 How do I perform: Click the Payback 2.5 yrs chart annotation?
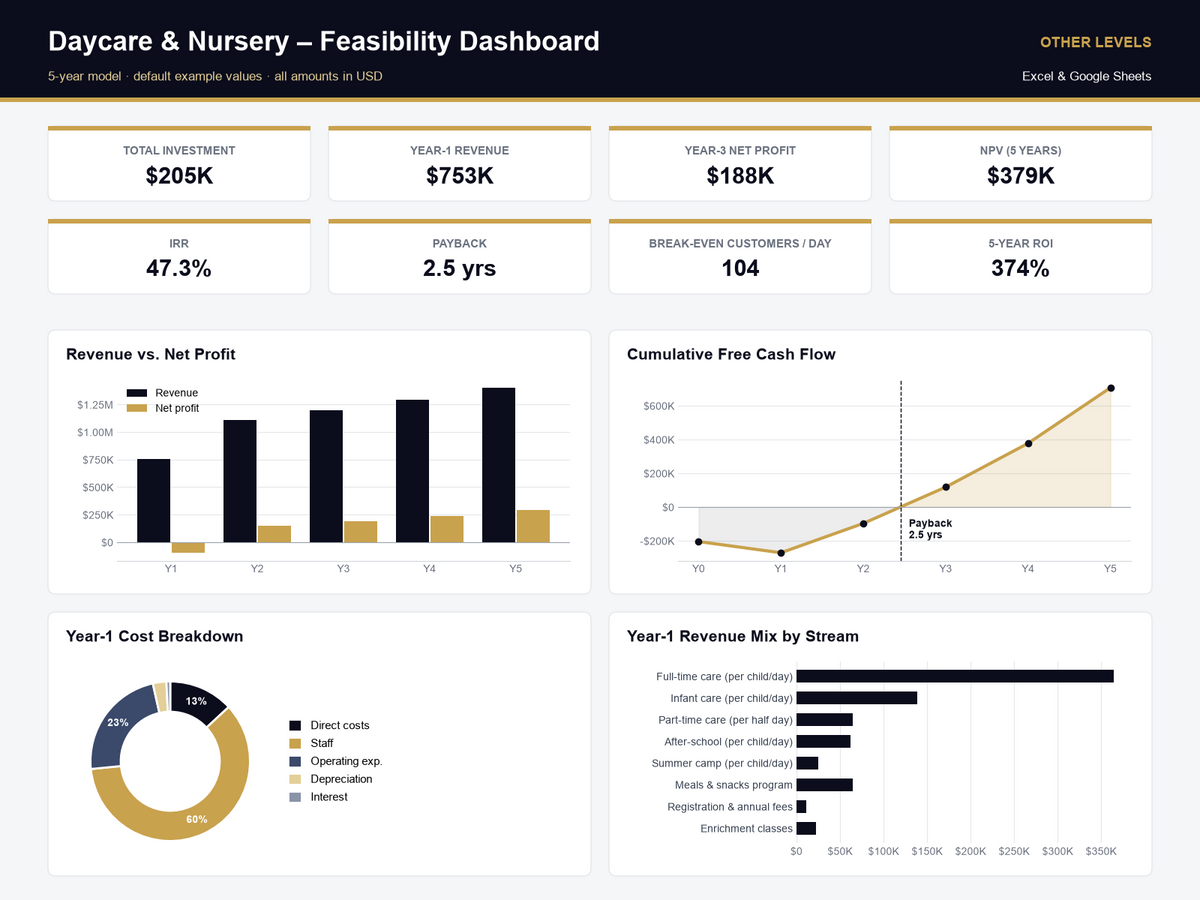930,529
